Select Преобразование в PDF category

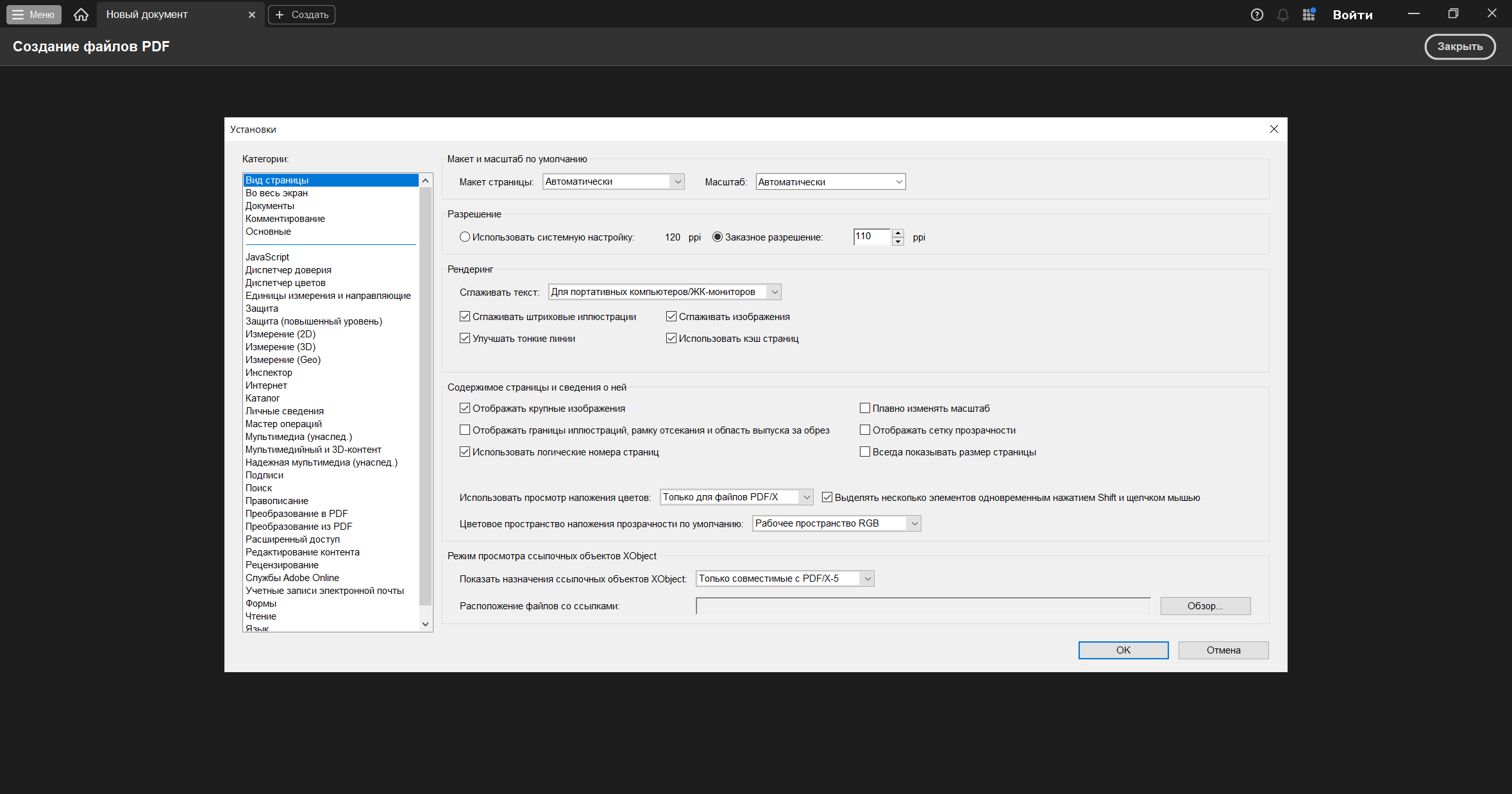(331, 514)
